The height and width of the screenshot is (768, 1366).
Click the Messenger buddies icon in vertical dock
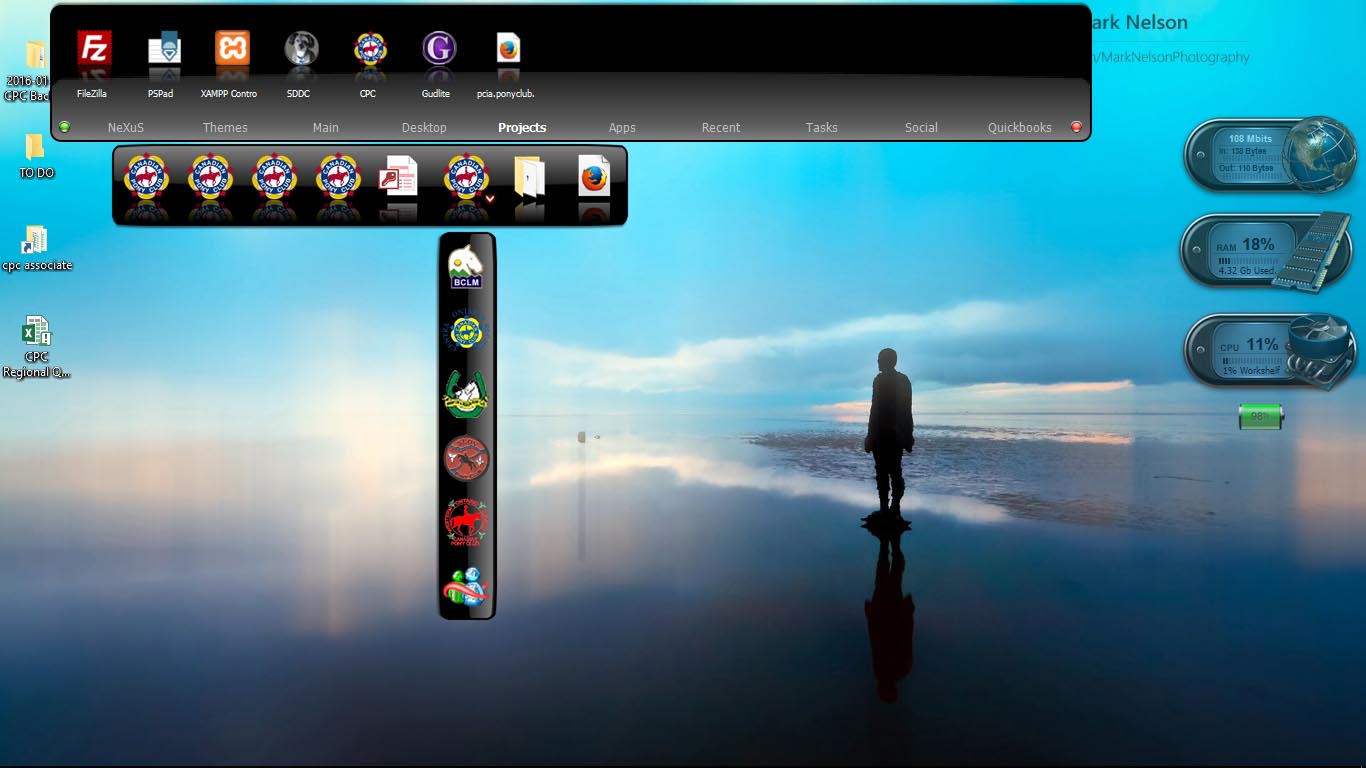466,587
